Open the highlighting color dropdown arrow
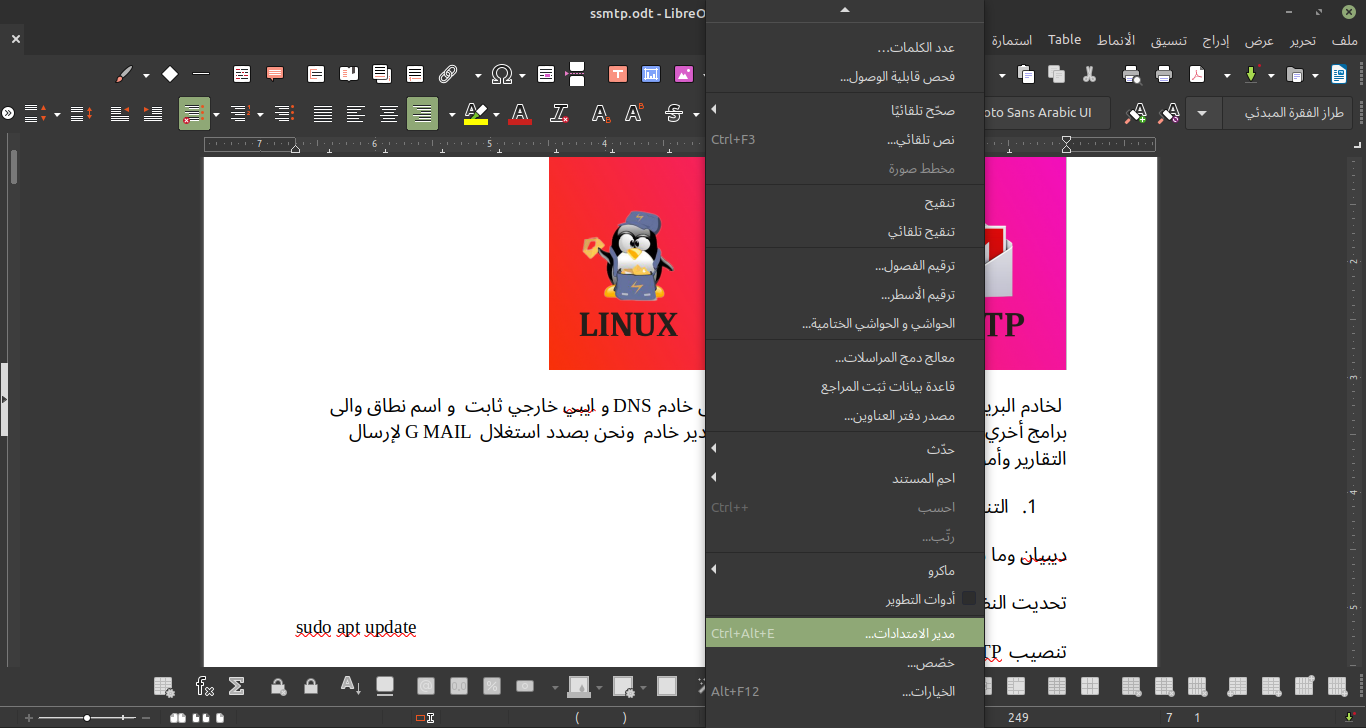1366x728 pixels. 497,113
